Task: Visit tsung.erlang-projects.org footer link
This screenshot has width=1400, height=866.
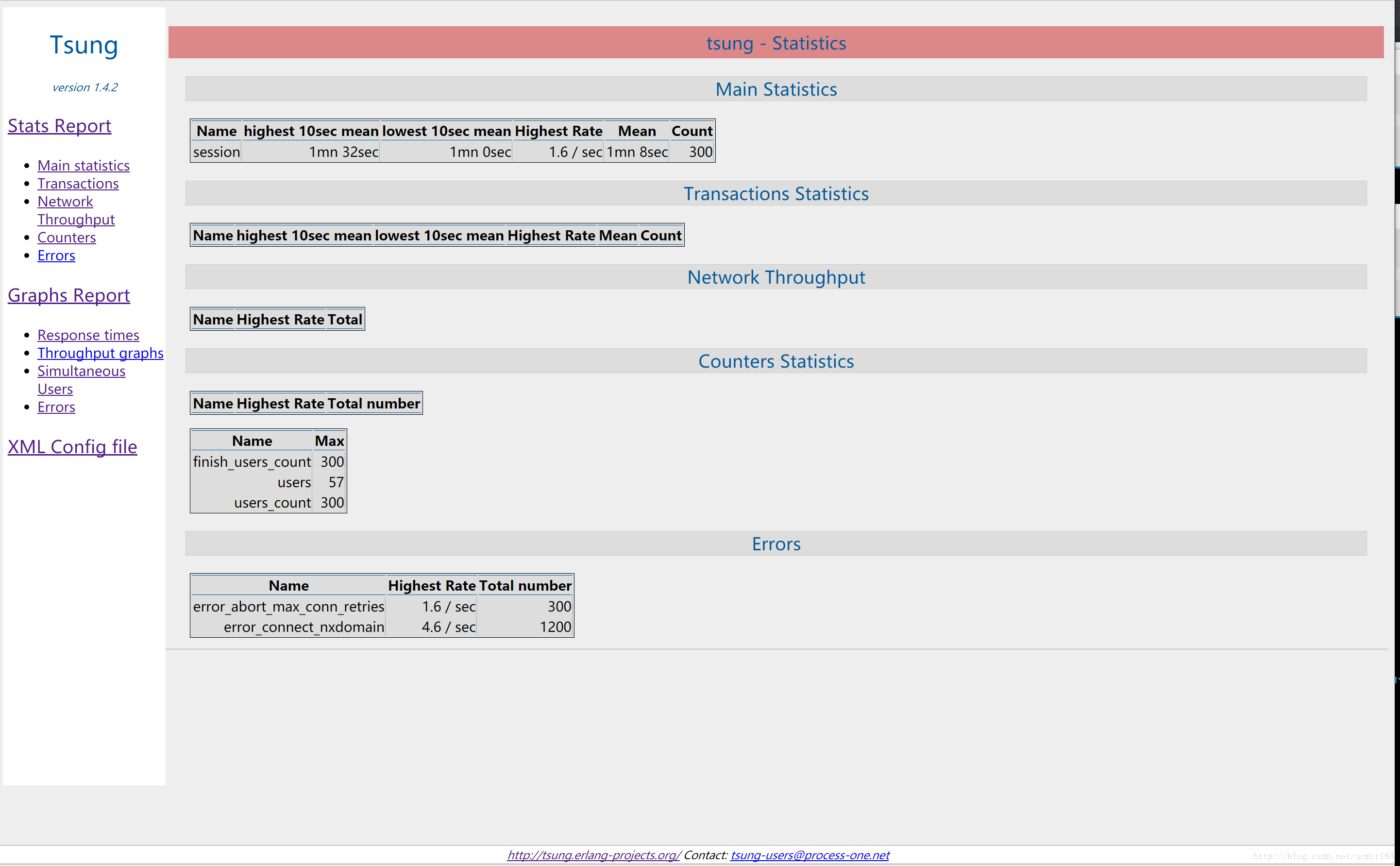Action: 594,854
